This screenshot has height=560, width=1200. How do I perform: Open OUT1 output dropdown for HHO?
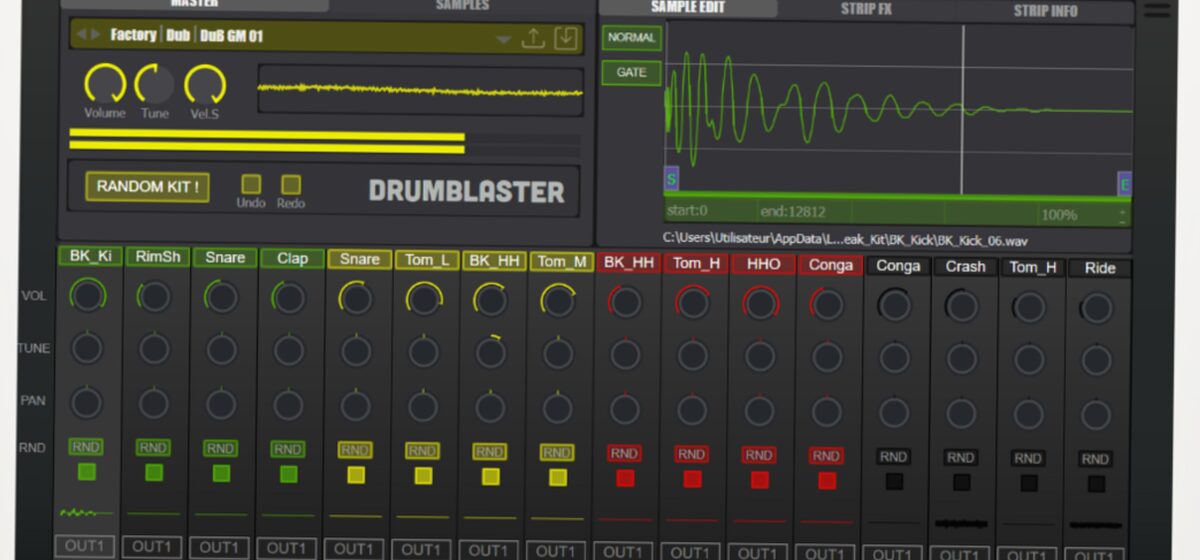[757, 552]
